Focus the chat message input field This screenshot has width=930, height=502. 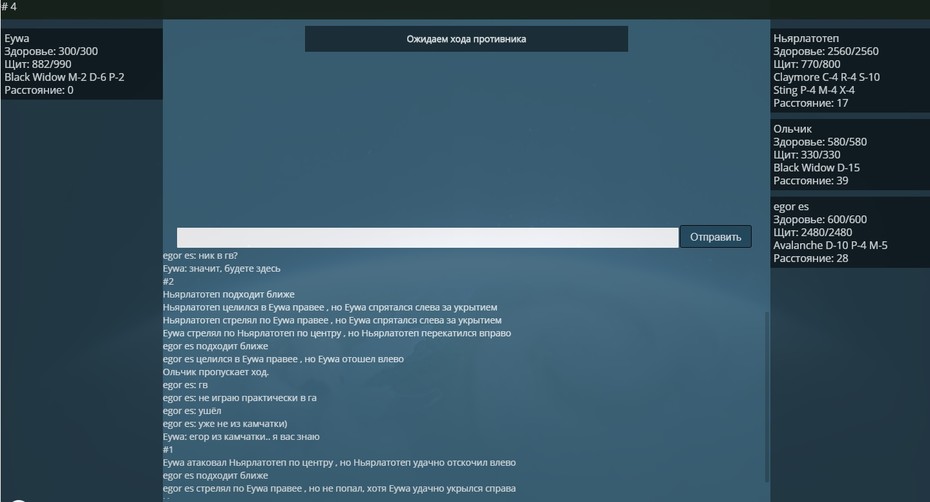[427, 237]
